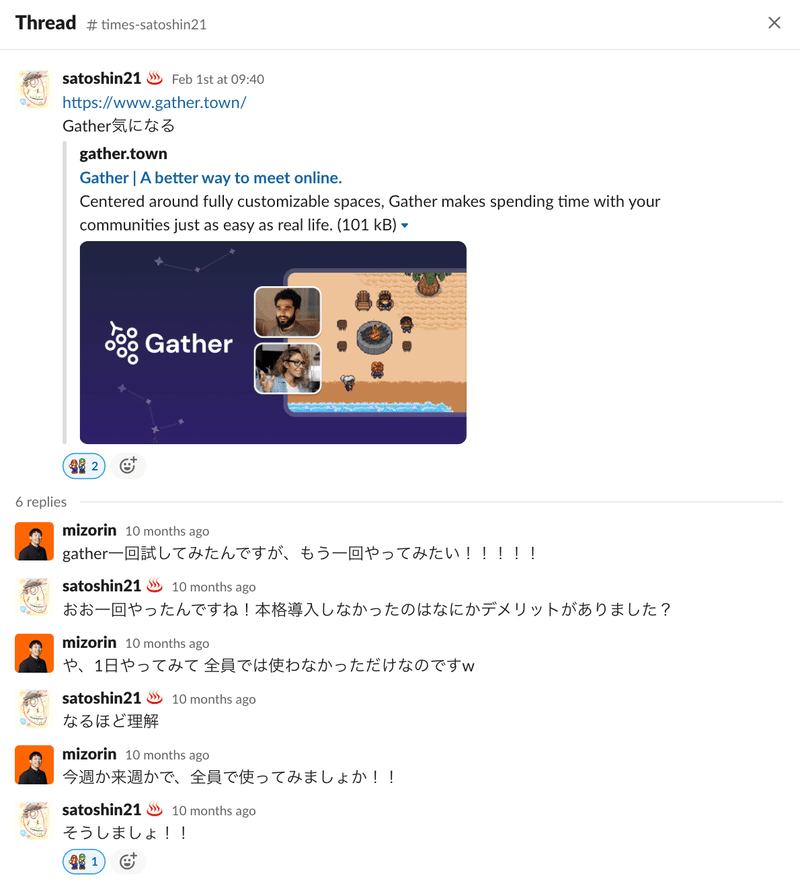
Task: Collapse the link preview image with the arrow
Action: (x=405, y=226)
